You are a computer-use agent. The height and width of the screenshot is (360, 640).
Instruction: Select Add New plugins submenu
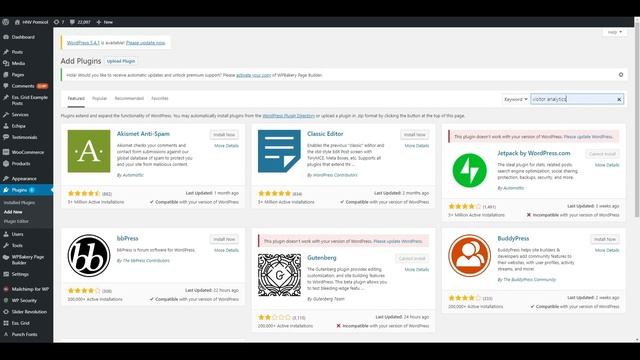13,212
